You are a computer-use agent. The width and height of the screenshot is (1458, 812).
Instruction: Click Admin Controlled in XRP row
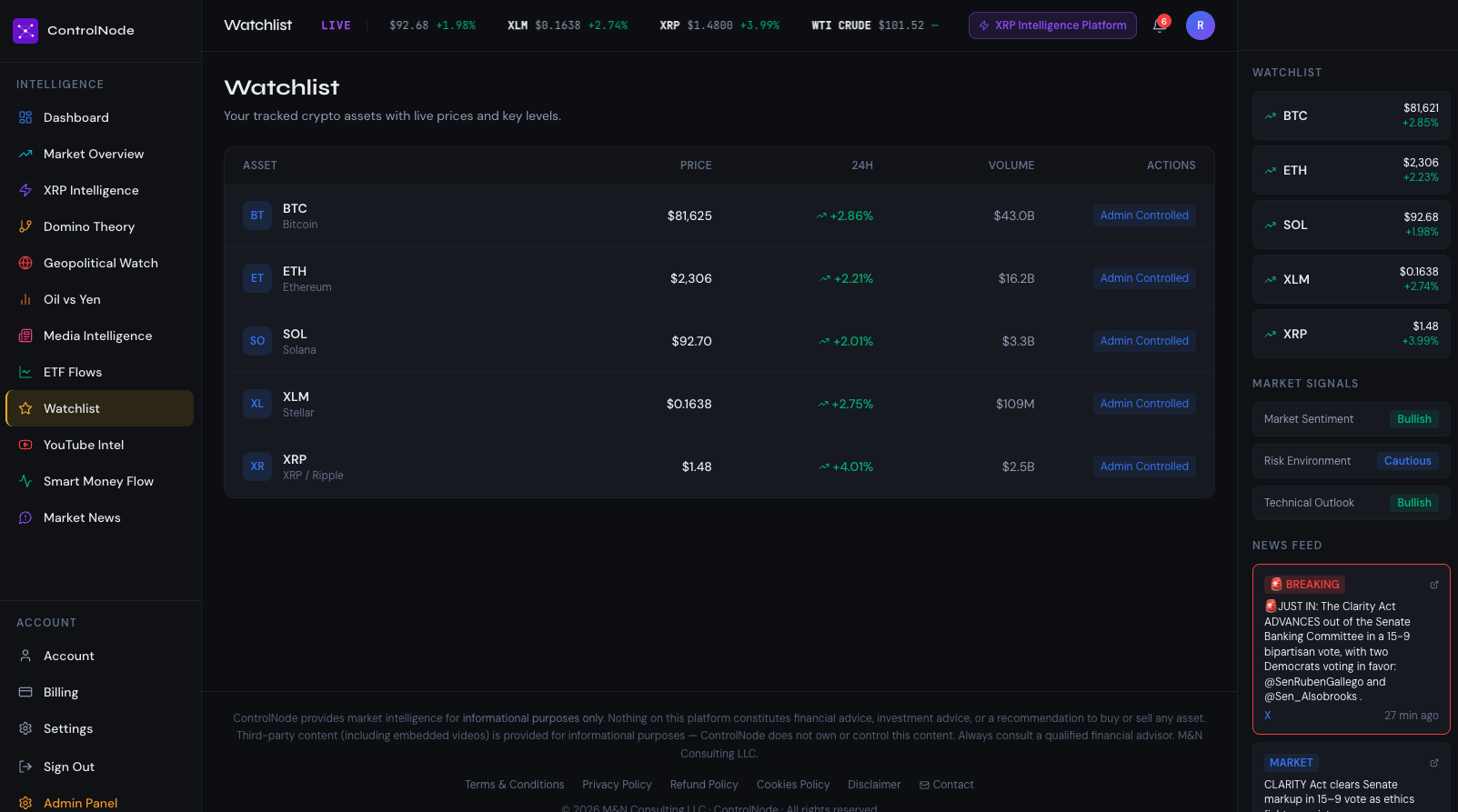pyautogui.click(x=1144, y=466)
